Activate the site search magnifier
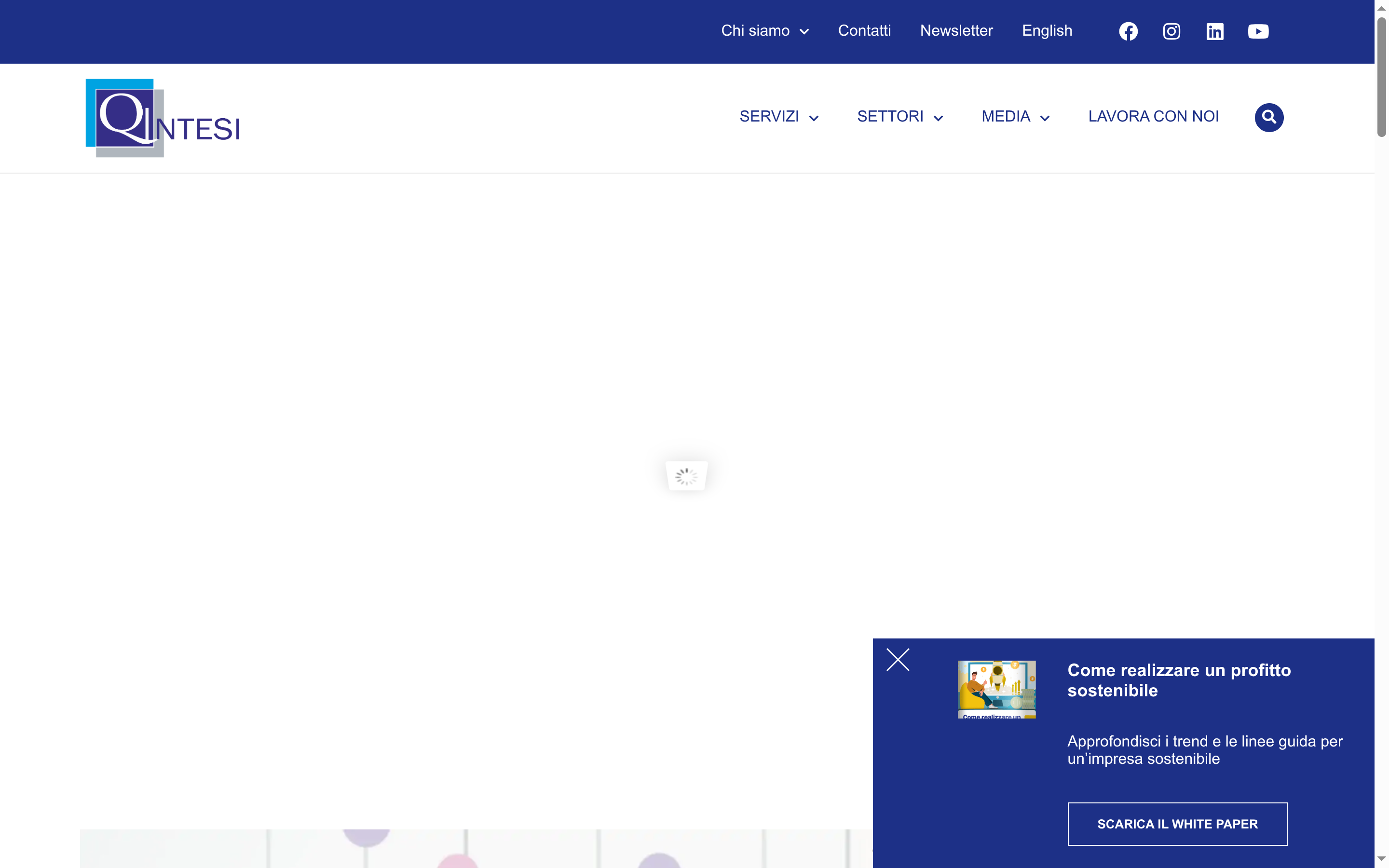The width and height of the screenshot is (1389, 868). coord(1269,117)
